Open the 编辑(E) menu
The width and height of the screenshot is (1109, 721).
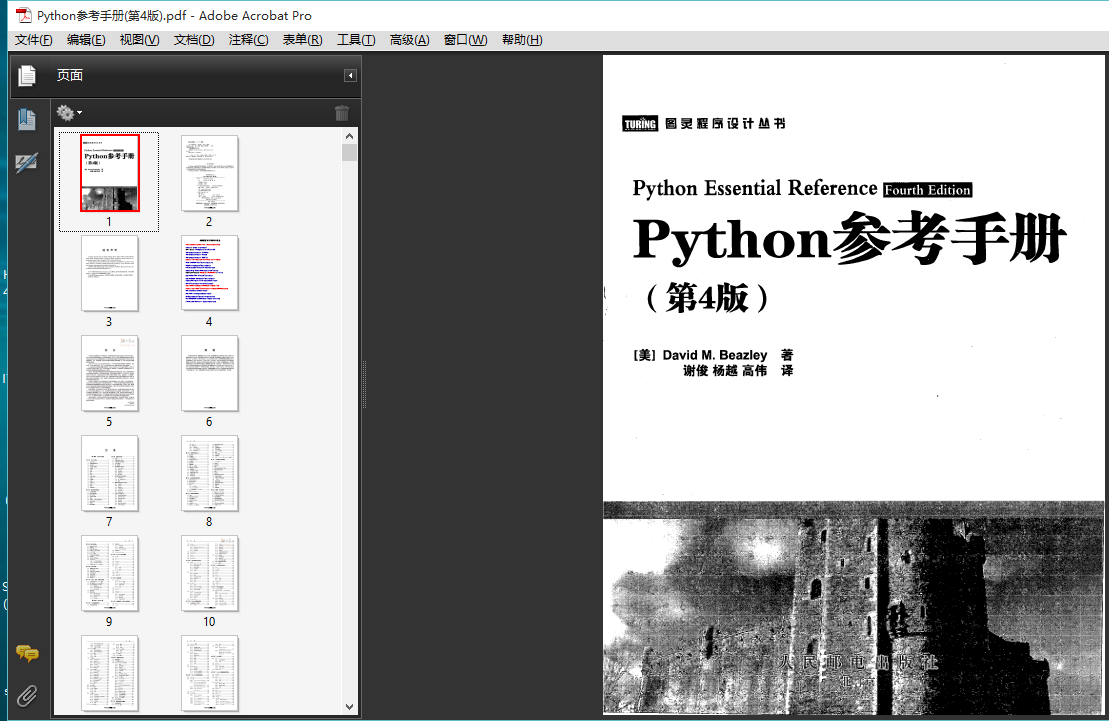86,40
